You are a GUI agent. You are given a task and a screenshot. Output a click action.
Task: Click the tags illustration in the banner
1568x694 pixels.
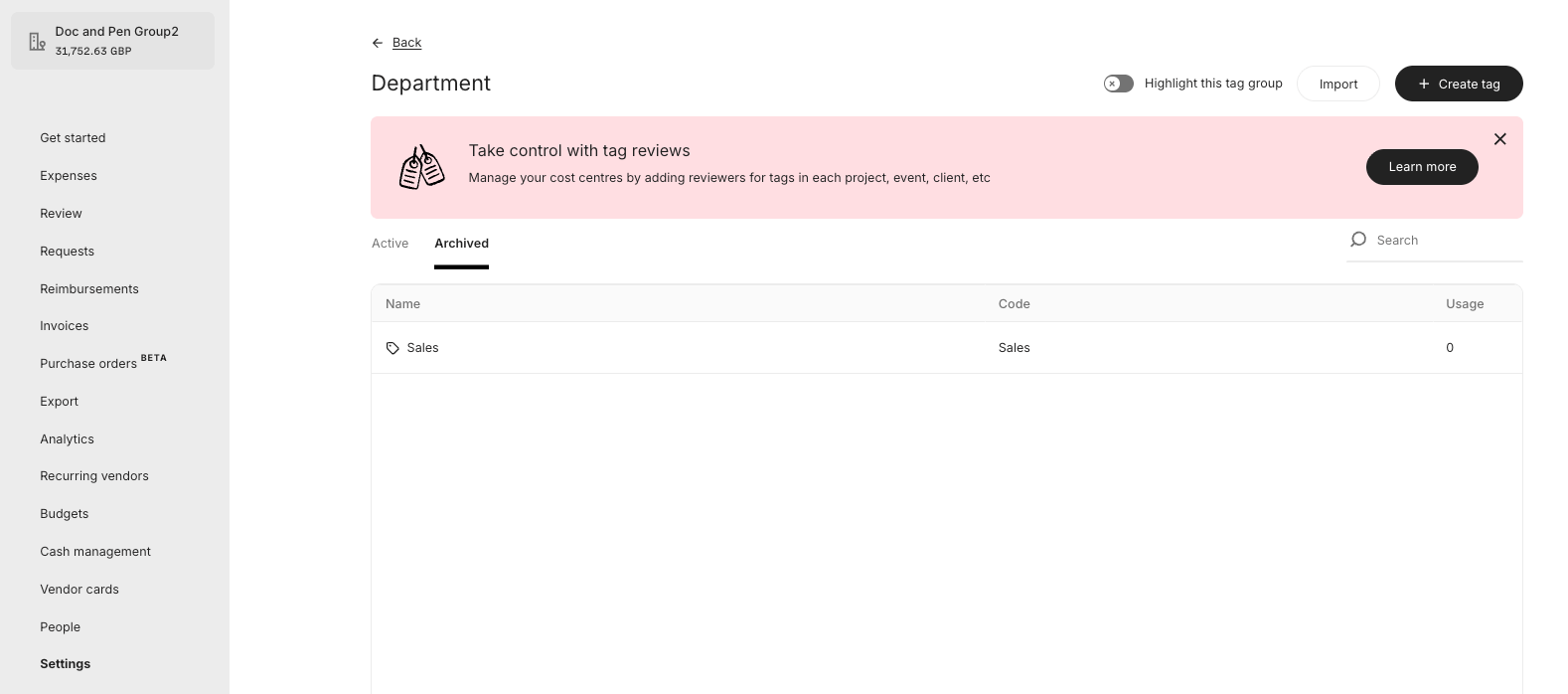421,167
